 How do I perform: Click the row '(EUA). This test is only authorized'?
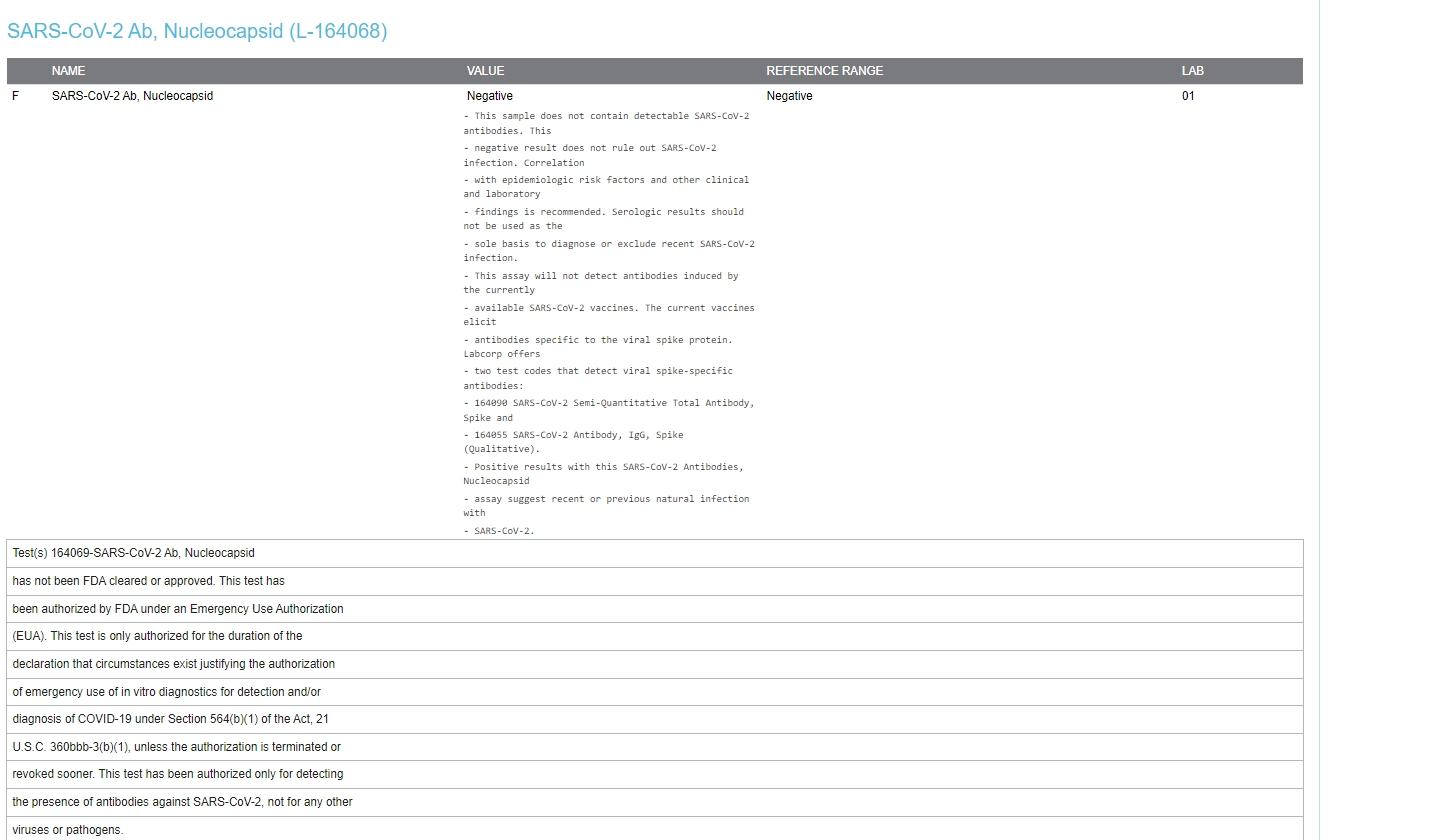coord(655,636)
